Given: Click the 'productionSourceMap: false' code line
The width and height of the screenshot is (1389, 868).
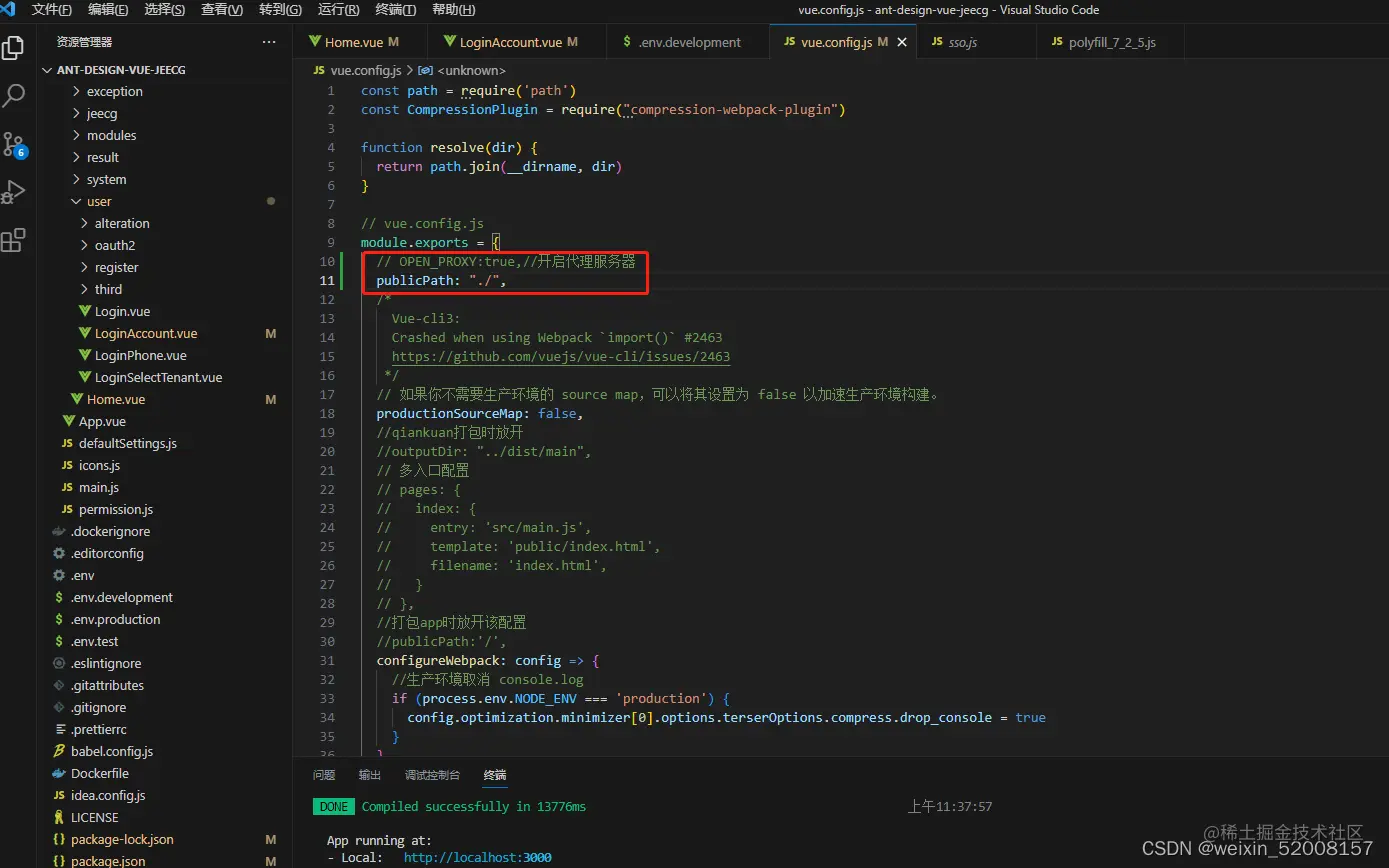Looking at the screenshot, I should 480,413.
